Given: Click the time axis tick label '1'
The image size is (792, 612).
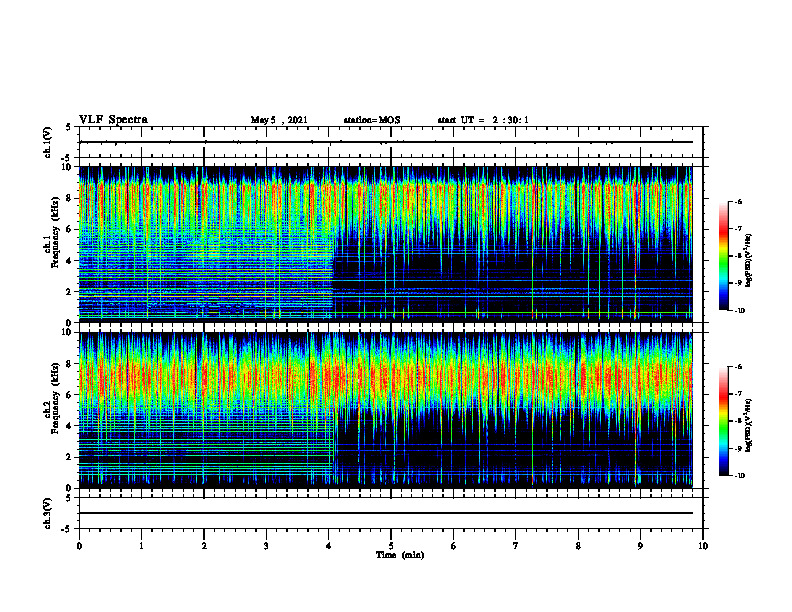Looking at the screenshot, I should coord(141,546).
